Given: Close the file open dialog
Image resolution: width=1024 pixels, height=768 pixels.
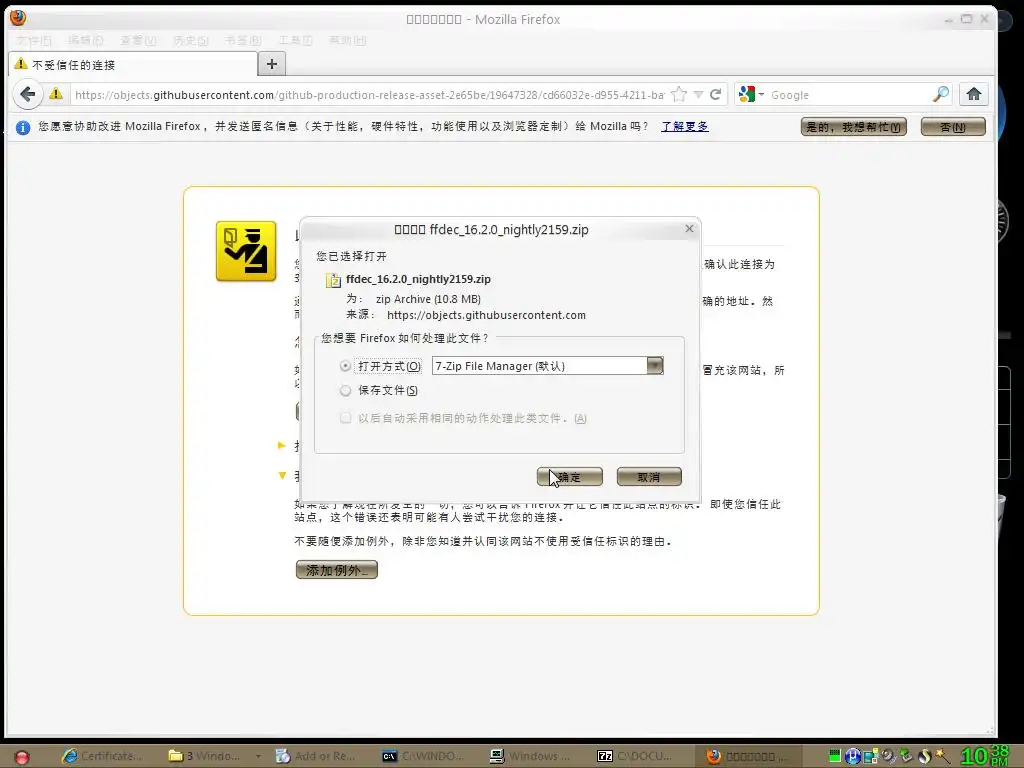Looking at the screenshot, I should tap(689, 229).
